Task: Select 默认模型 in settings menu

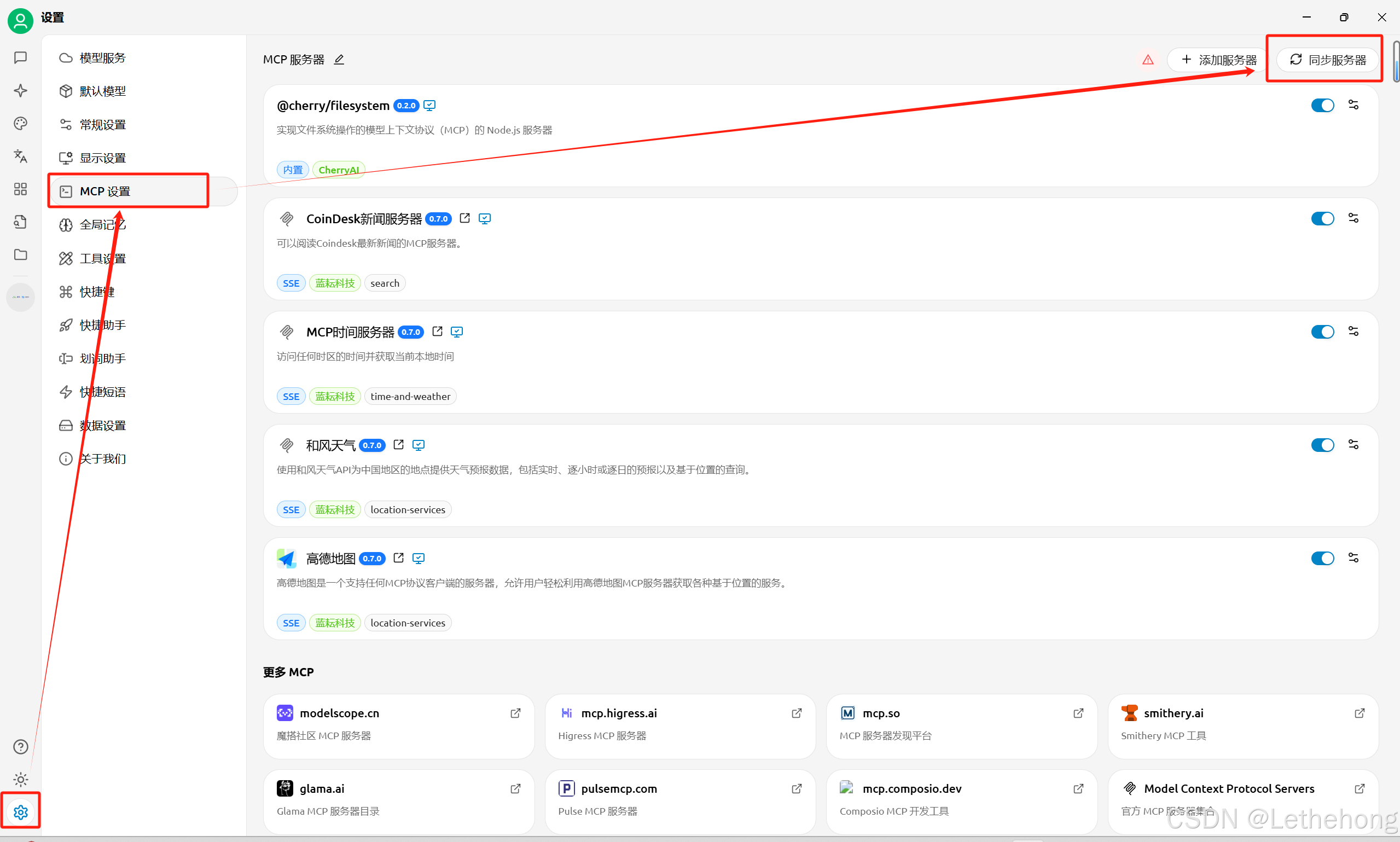Action: (x=143, y=91)
